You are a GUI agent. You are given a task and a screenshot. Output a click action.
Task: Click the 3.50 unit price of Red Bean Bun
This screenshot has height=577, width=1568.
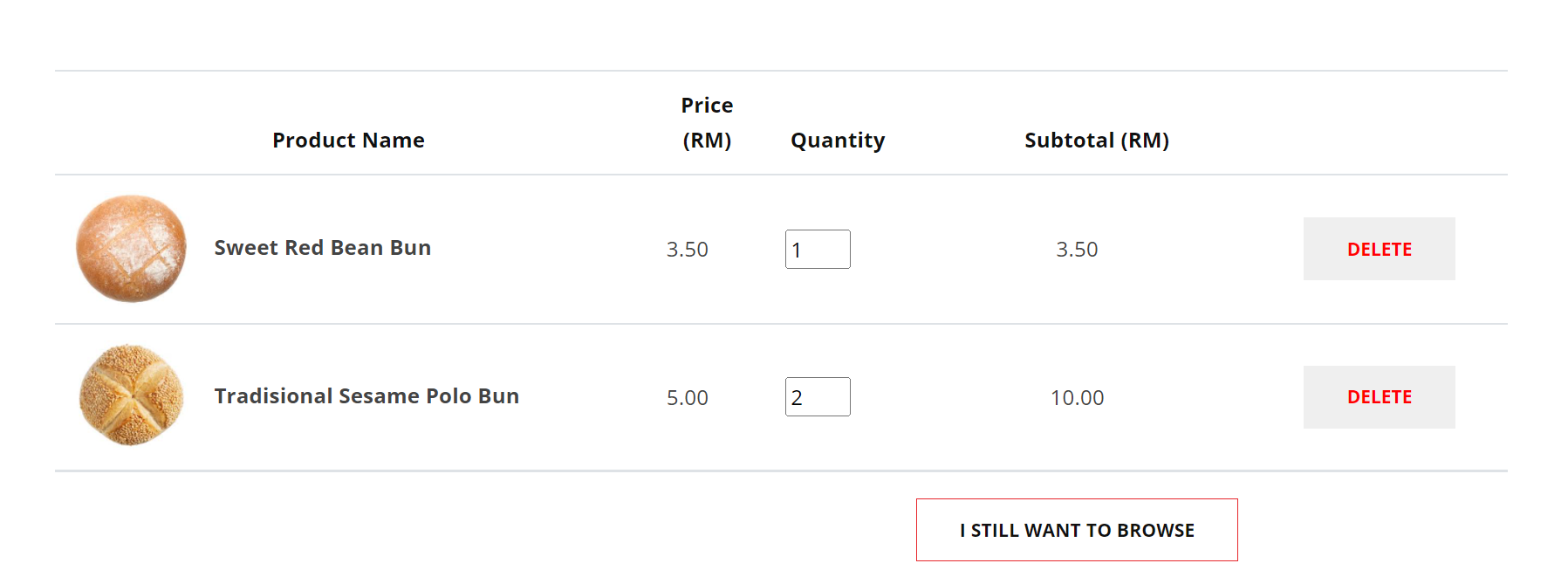pos(688,250)
